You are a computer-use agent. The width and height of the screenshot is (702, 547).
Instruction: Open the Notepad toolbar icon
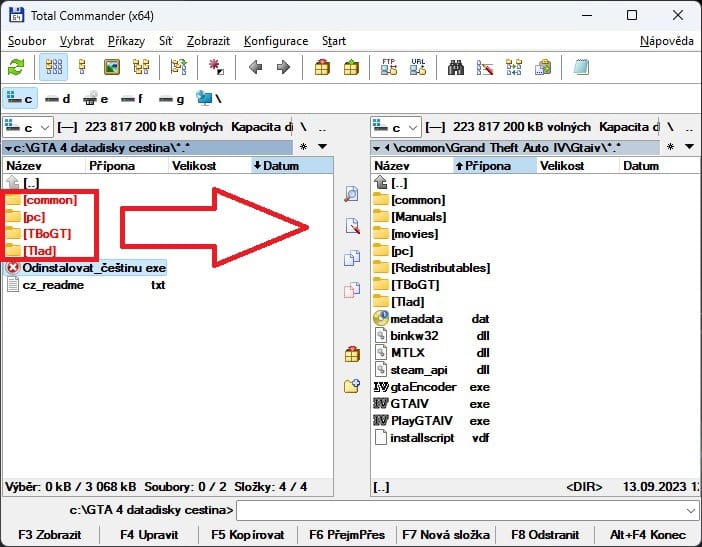[x=581, y=68]
